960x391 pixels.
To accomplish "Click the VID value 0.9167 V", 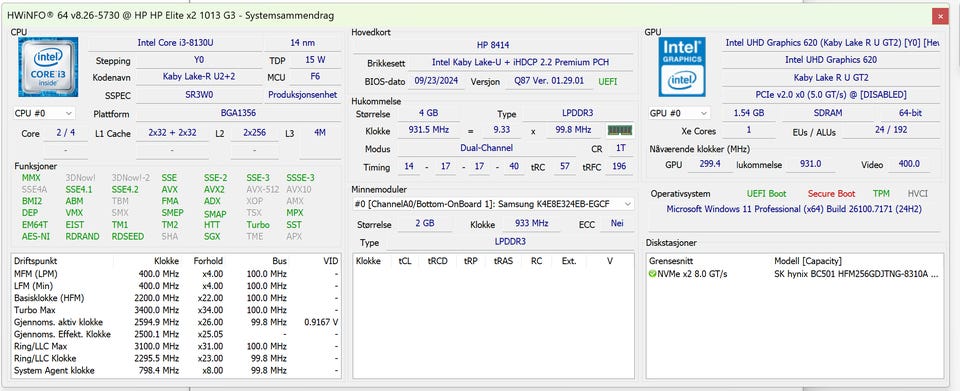I will tap(321, 322).
